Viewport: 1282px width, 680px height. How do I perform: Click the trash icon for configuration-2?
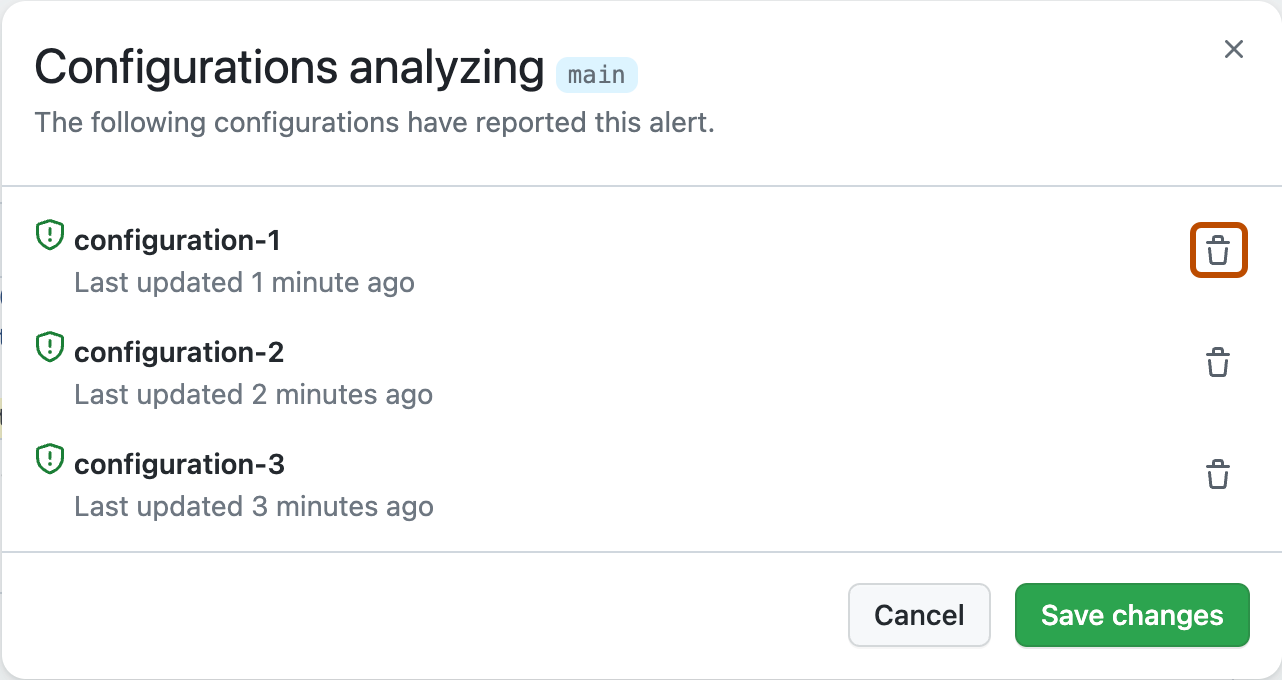click(x=1218, y=363)
